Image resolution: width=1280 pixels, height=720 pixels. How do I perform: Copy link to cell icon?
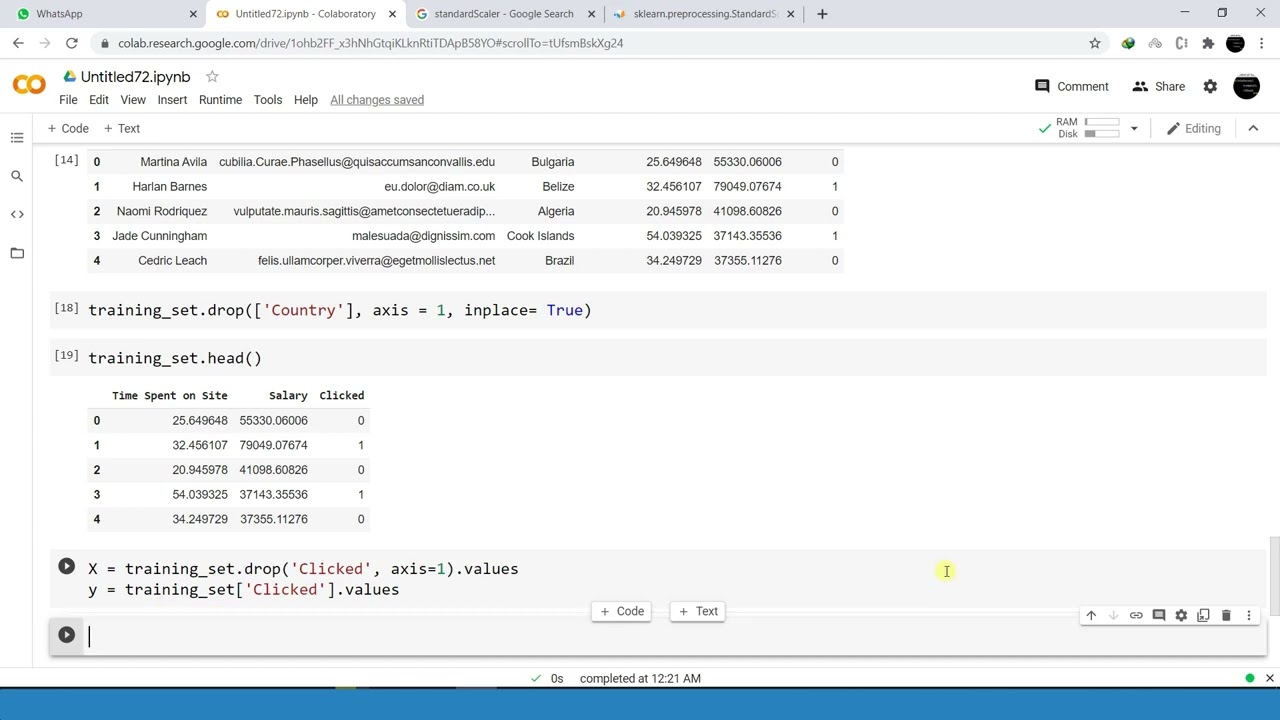pyautogui.click(x=1136, y=615)
